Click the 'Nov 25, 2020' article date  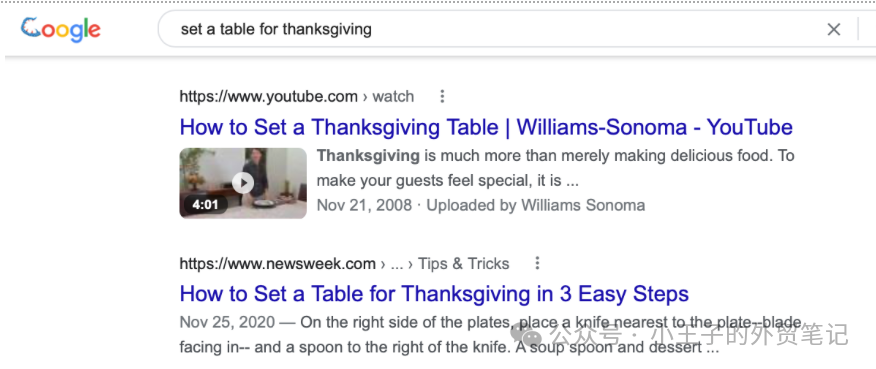click(x=227, y=322)
